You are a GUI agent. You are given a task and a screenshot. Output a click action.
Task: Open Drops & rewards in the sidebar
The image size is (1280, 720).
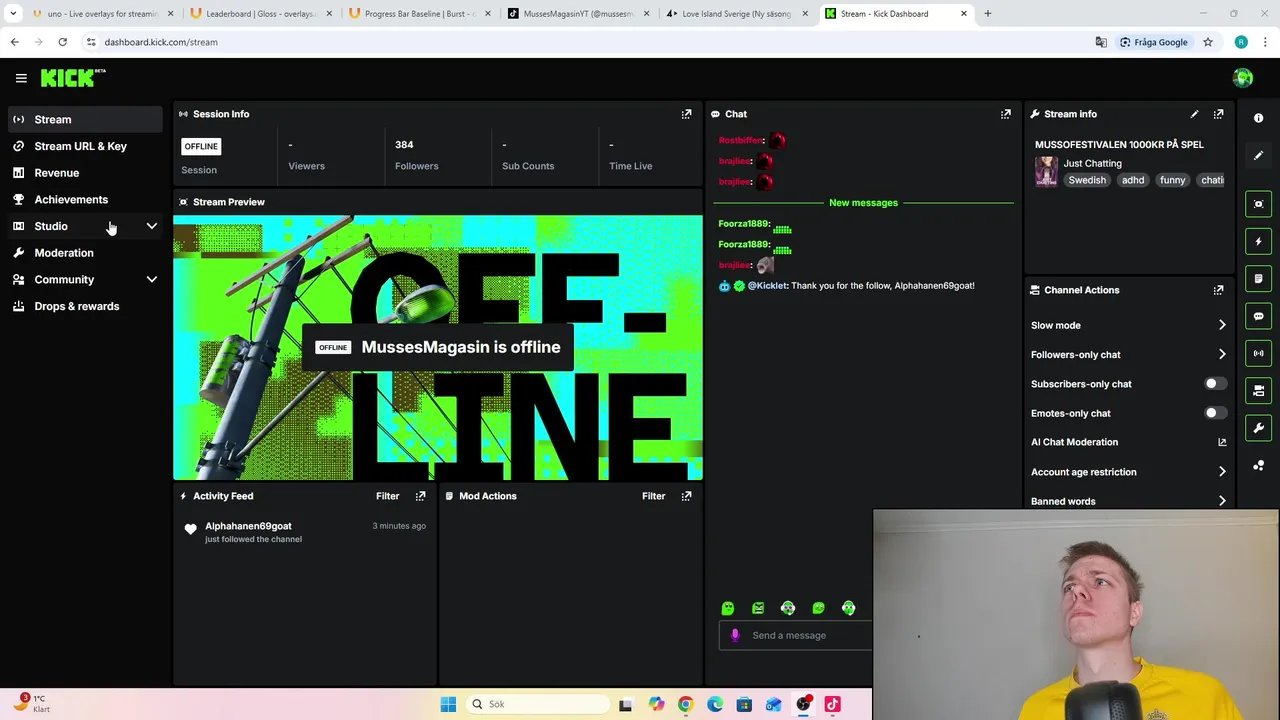click(x=85, y=306)
